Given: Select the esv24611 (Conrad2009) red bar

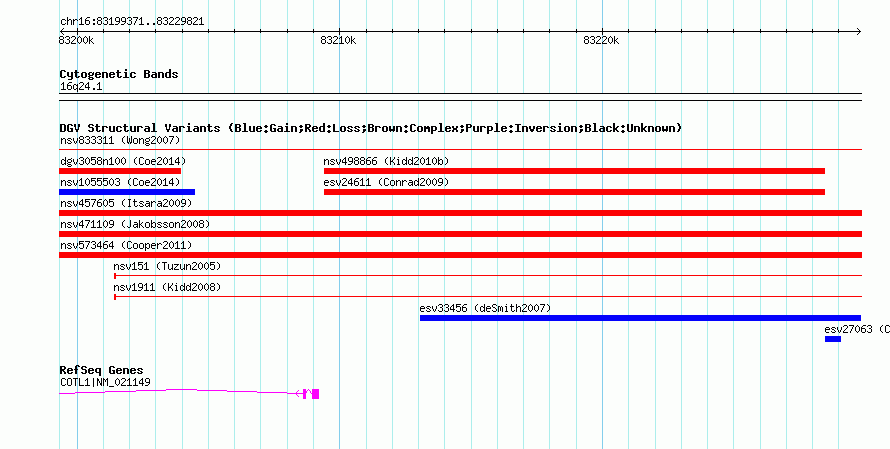Looking at the screenshot, I should click(574, 192).
